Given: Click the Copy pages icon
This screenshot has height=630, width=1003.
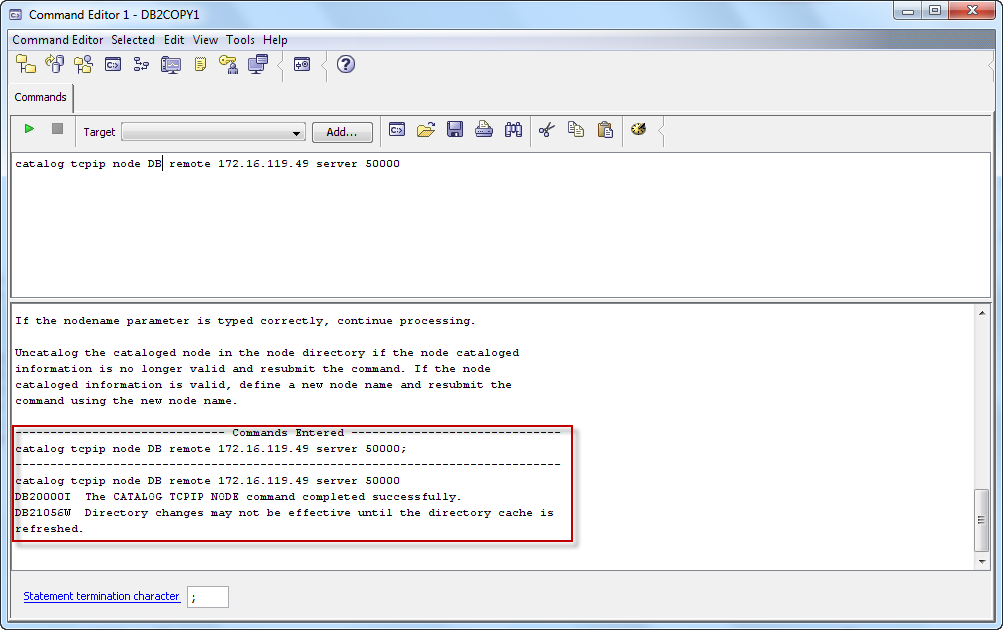Looking at the screenshot, I should (576, 130).
